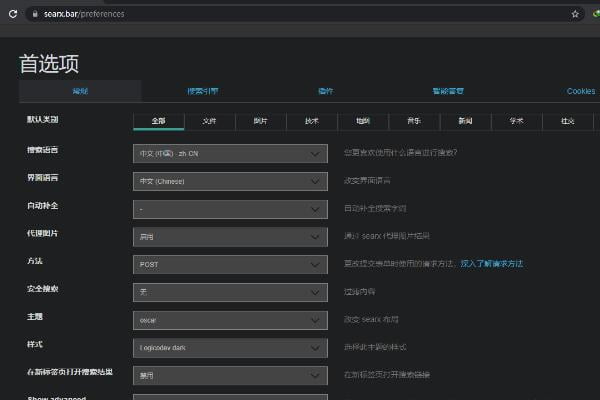600x400 pixels.
Task: Click the lock icon in address bar
Action: [x=35, y=14]
